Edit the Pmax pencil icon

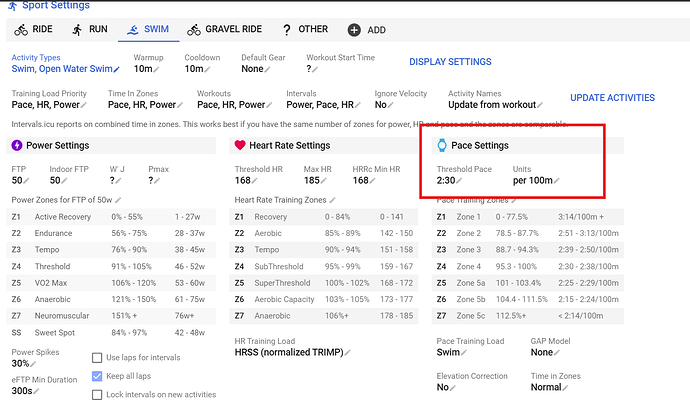coord(157,181)
